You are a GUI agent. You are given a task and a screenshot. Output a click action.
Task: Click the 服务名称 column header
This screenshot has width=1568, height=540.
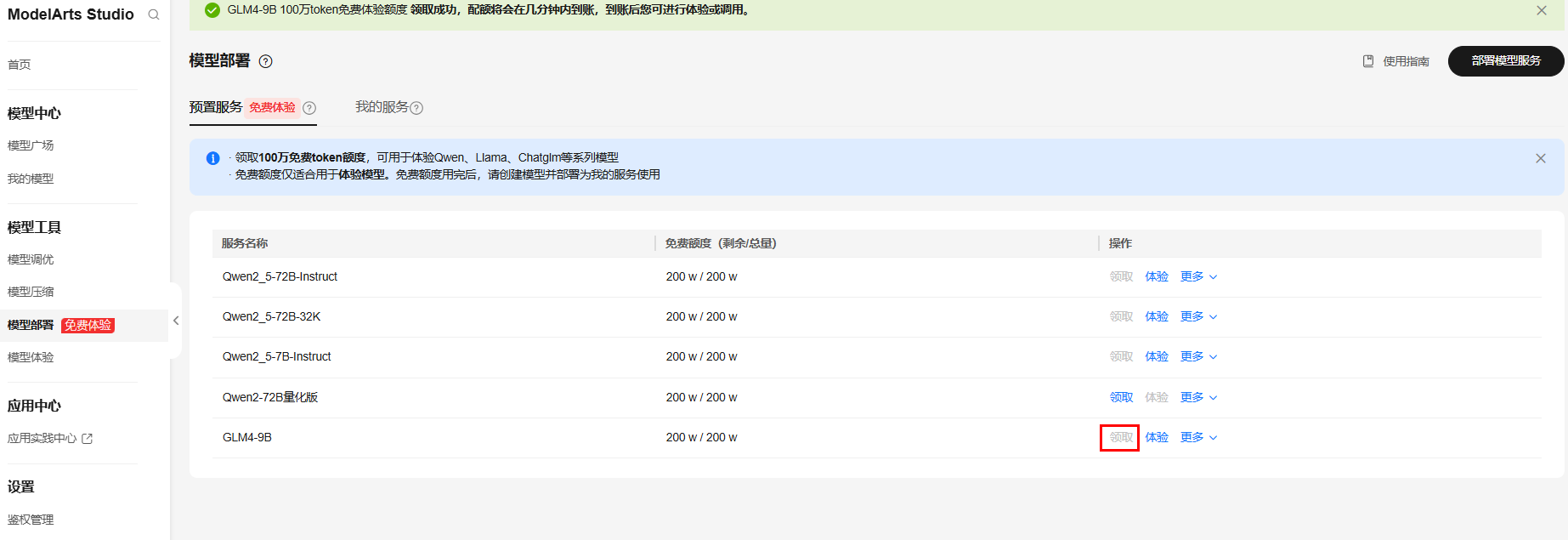(x=245, y=243)
